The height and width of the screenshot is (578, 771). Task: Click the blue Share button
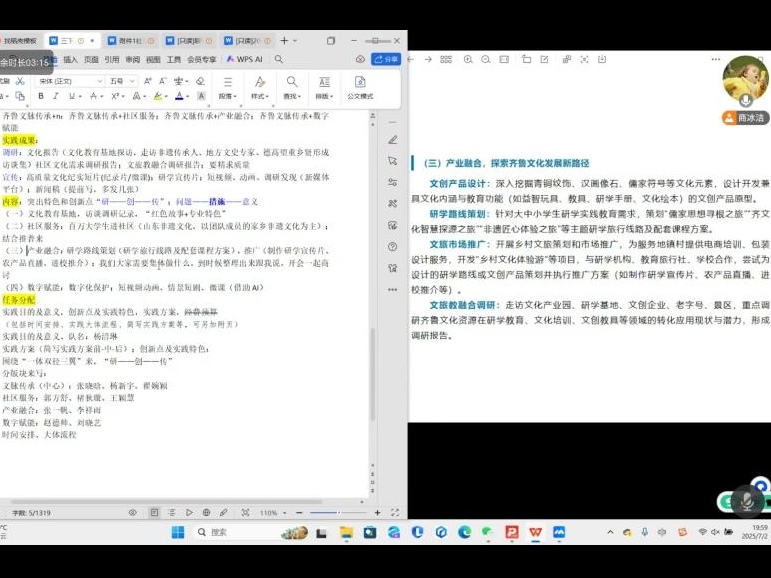386,59
